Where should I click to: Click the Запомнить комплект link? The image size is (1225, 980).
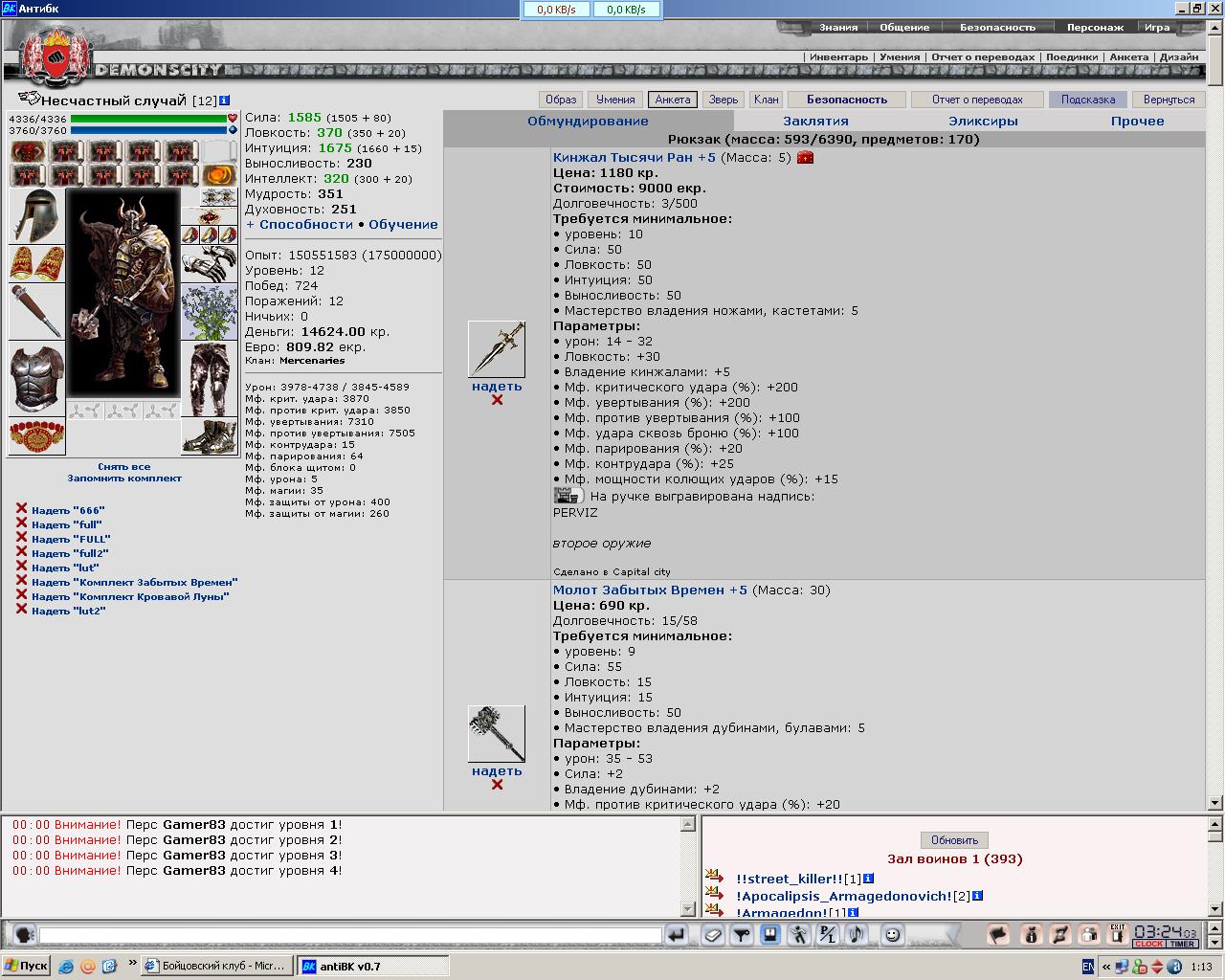[124, 478]
